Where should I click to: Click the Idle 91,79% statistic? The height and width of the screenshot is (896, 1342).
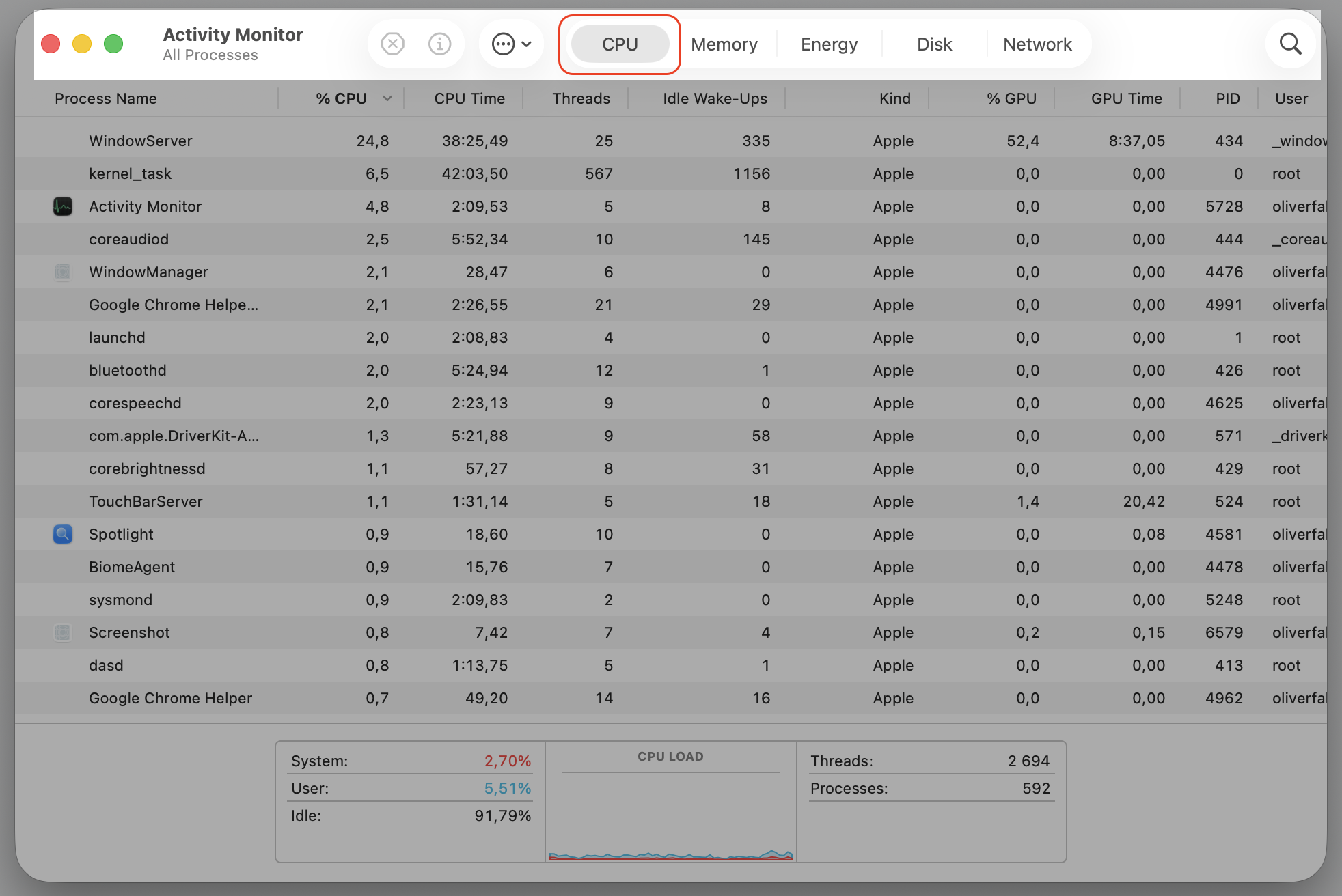411,815
